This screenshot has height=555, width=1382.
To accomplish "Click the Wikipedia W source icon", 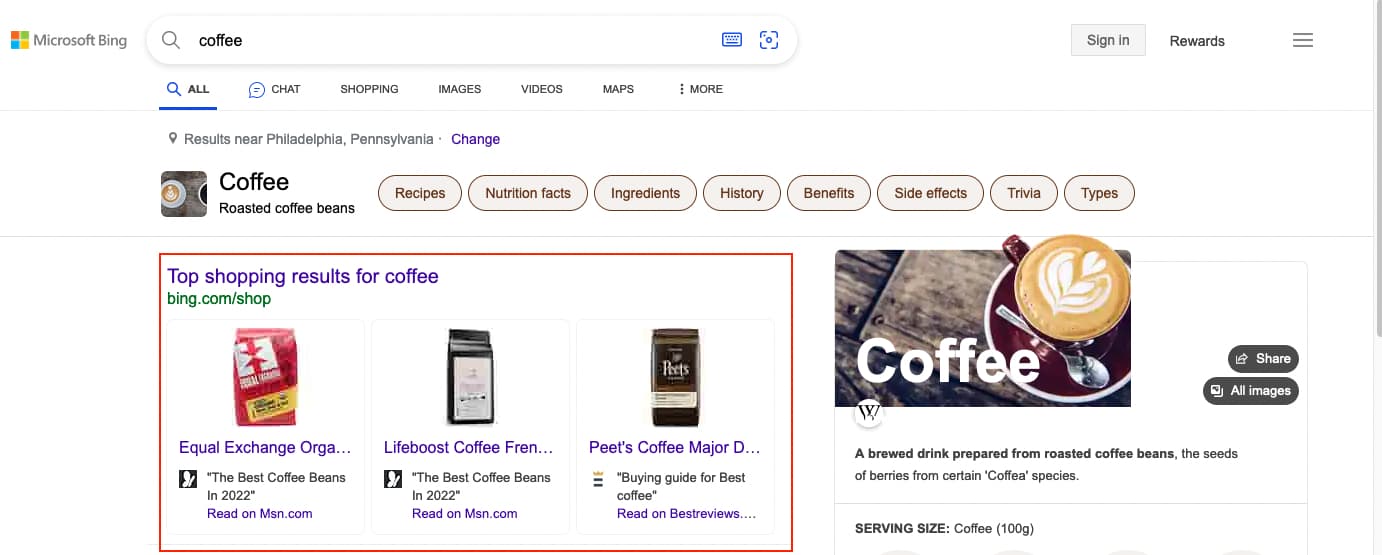I will pyautogui.click(x=869, y=412).
